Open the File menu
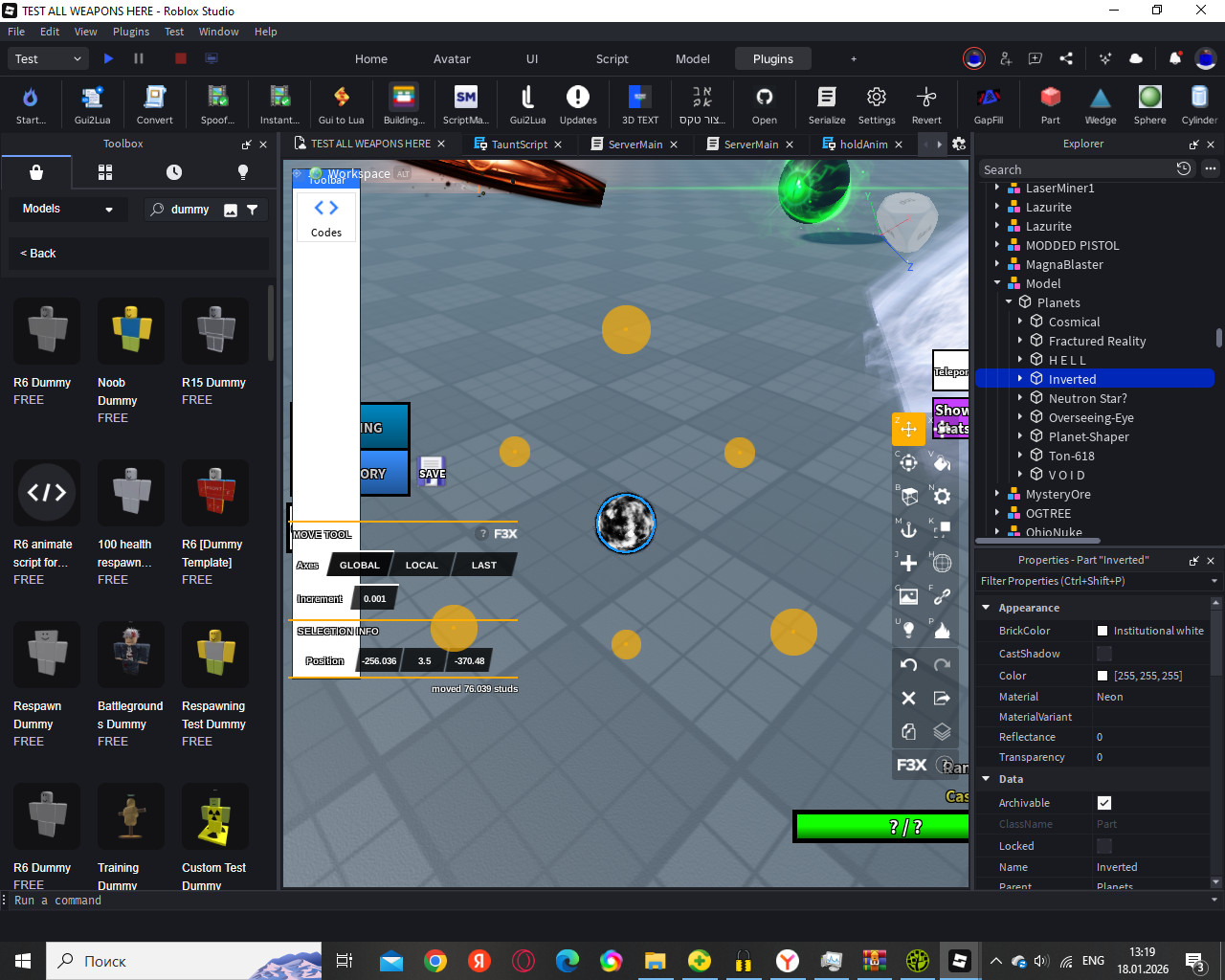This screenshot has width=1225, height=980. [x=16, y=32]
